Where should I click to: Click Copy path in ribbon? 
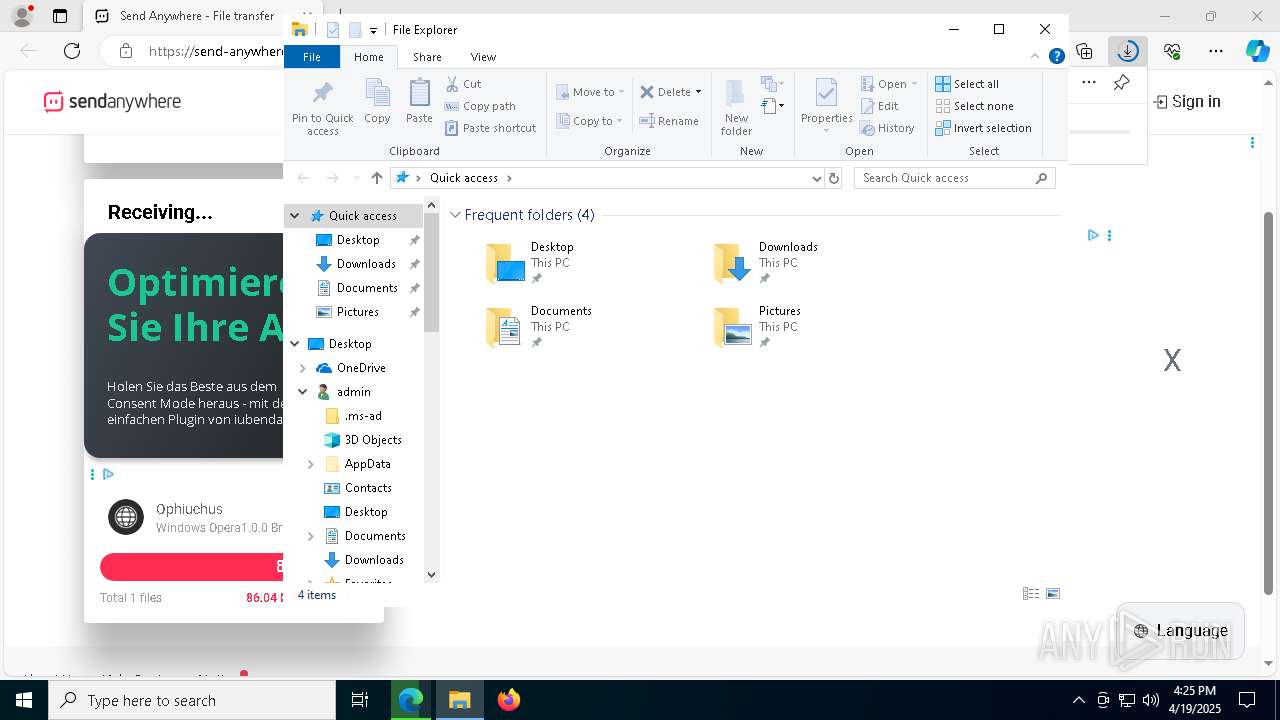(480, 106)
